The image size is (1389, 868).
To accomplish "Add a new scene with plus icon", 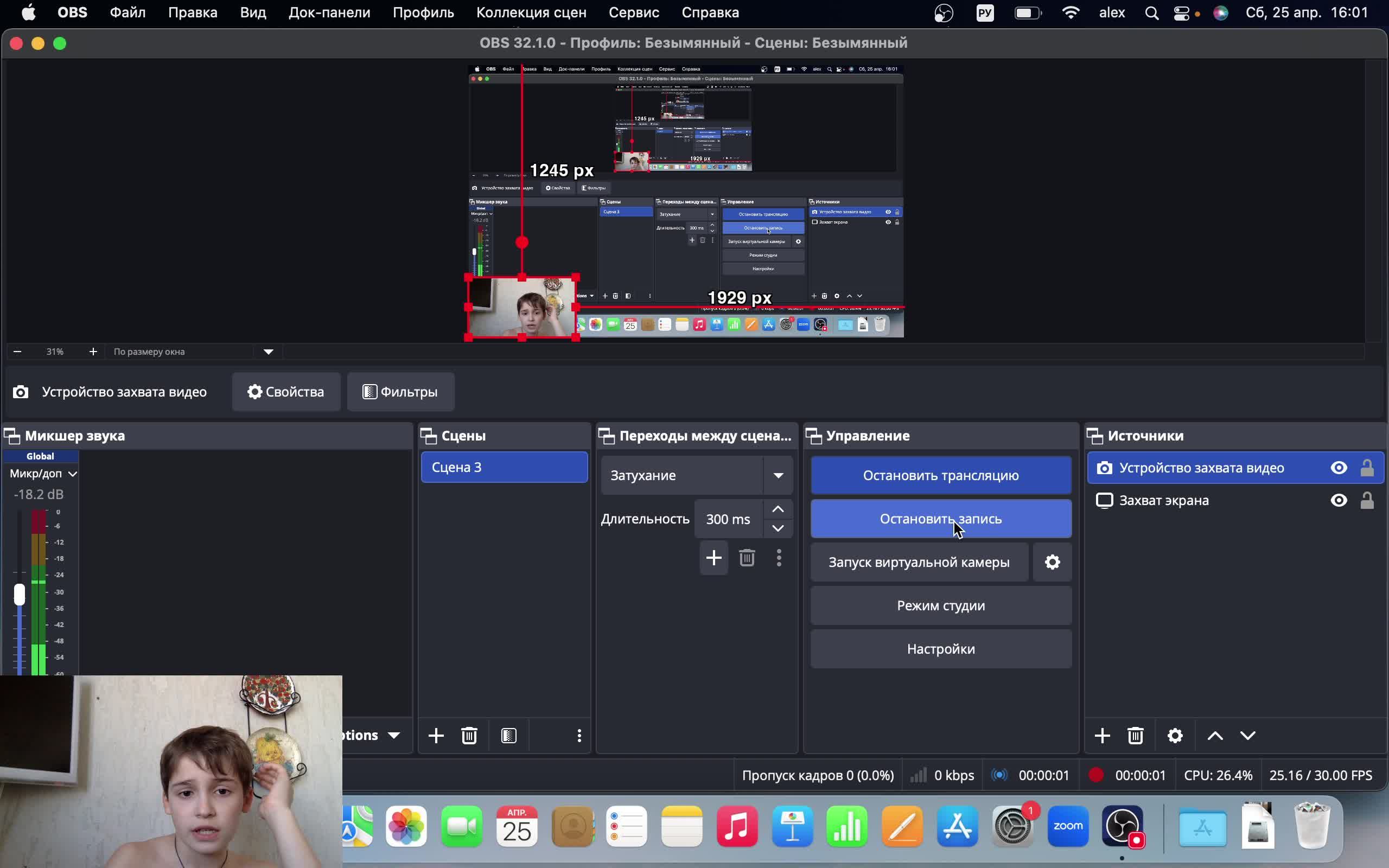I will 436,736.
